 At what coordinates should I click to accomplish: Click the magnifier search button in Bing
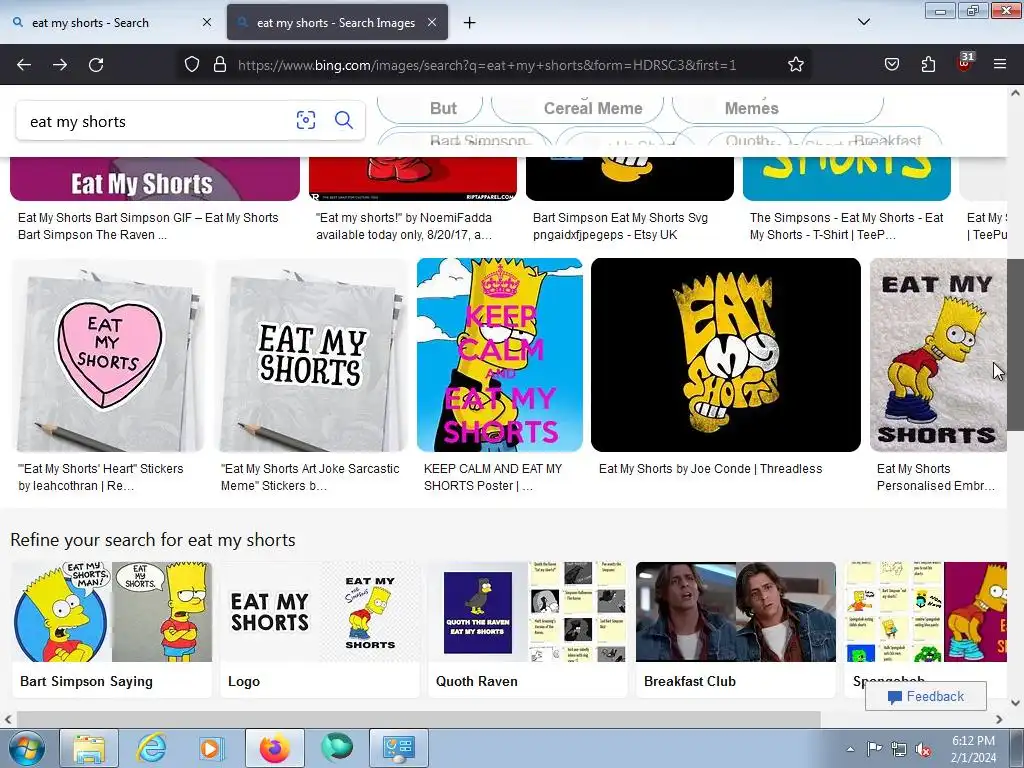(x=344, y=120)
